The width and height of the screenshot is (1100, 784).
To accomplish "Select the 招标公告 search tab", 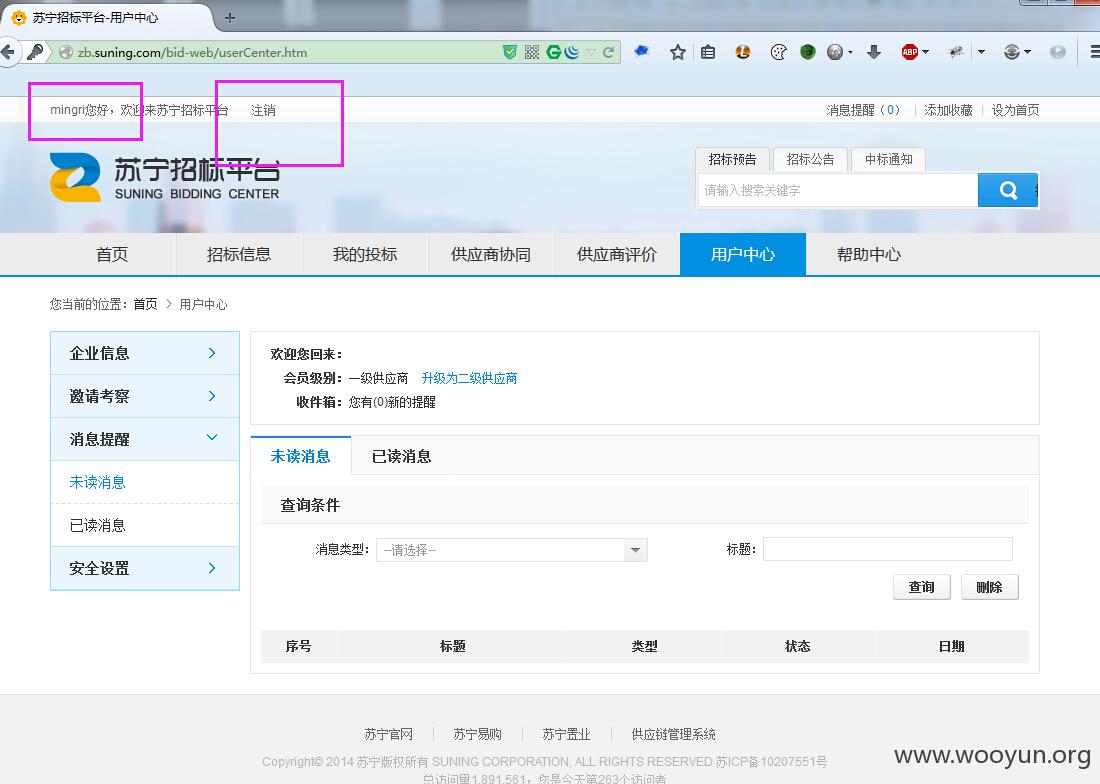I will pos(810,159).
